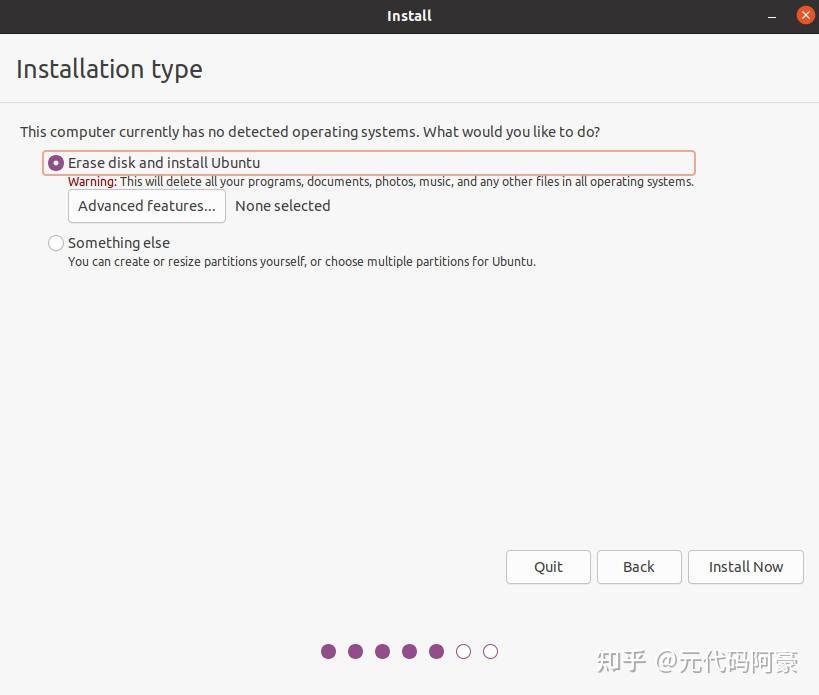Click the Installation type heading
The width and height of the screenshot is (819, 695).
(x=109, y=69)
